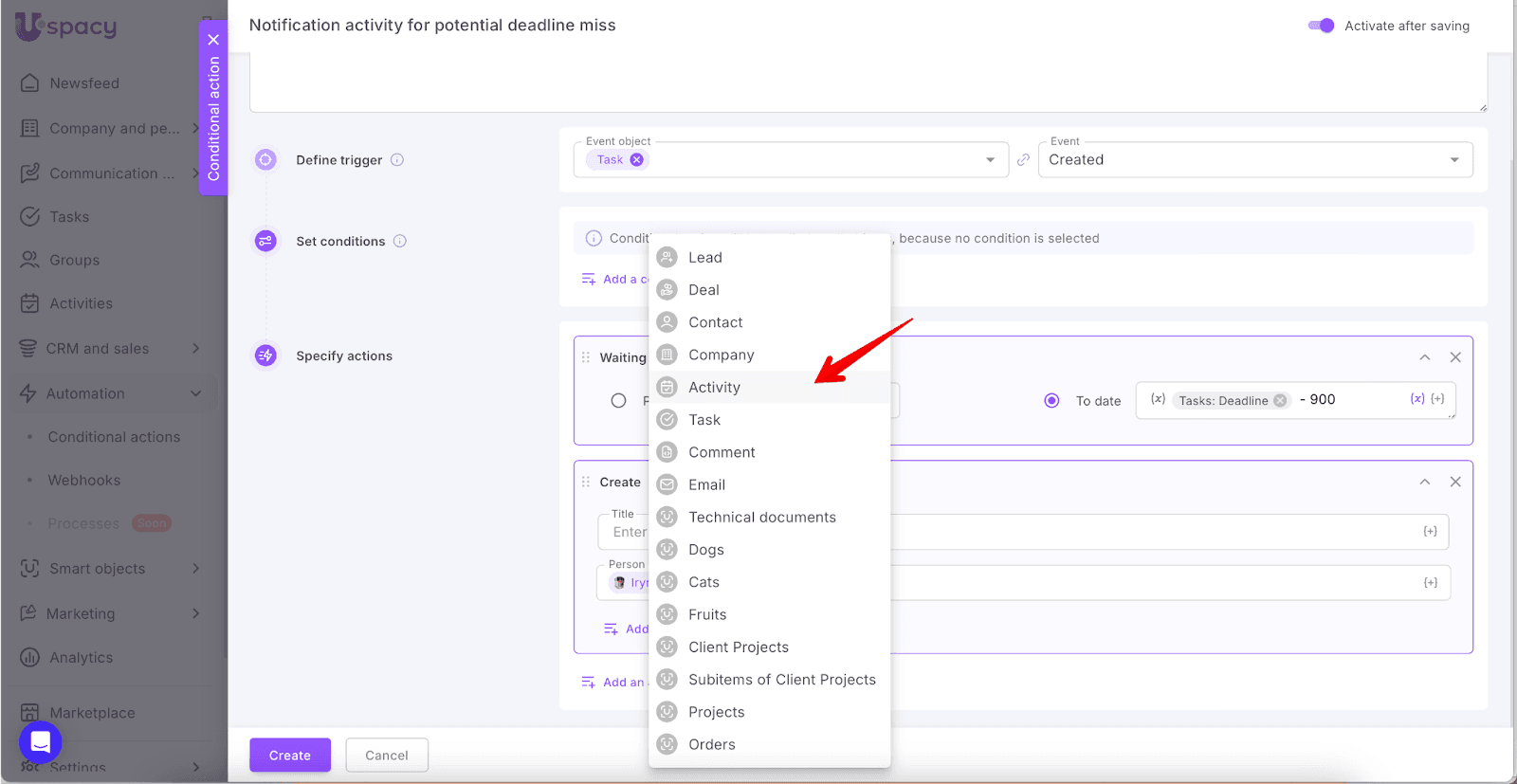This screenshot has height=784, width=1517.
Task: Toggle Activate after saving switch
Action: [1321, 26]
